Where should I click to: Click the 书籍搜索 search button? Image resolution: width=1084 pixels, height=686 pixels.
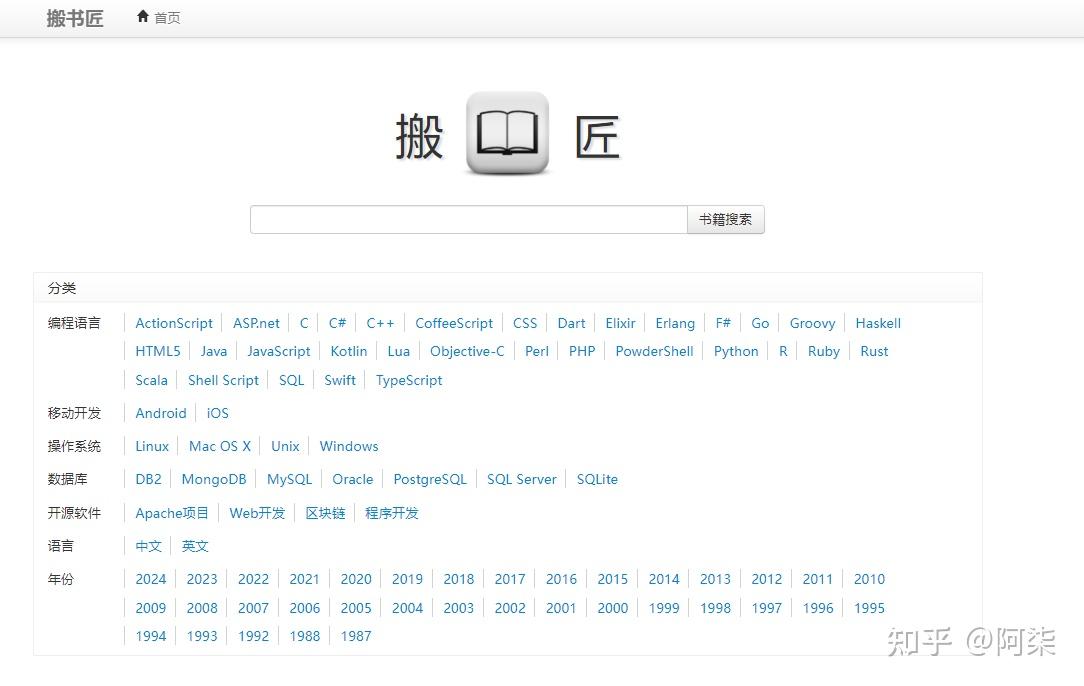(725, 219)
